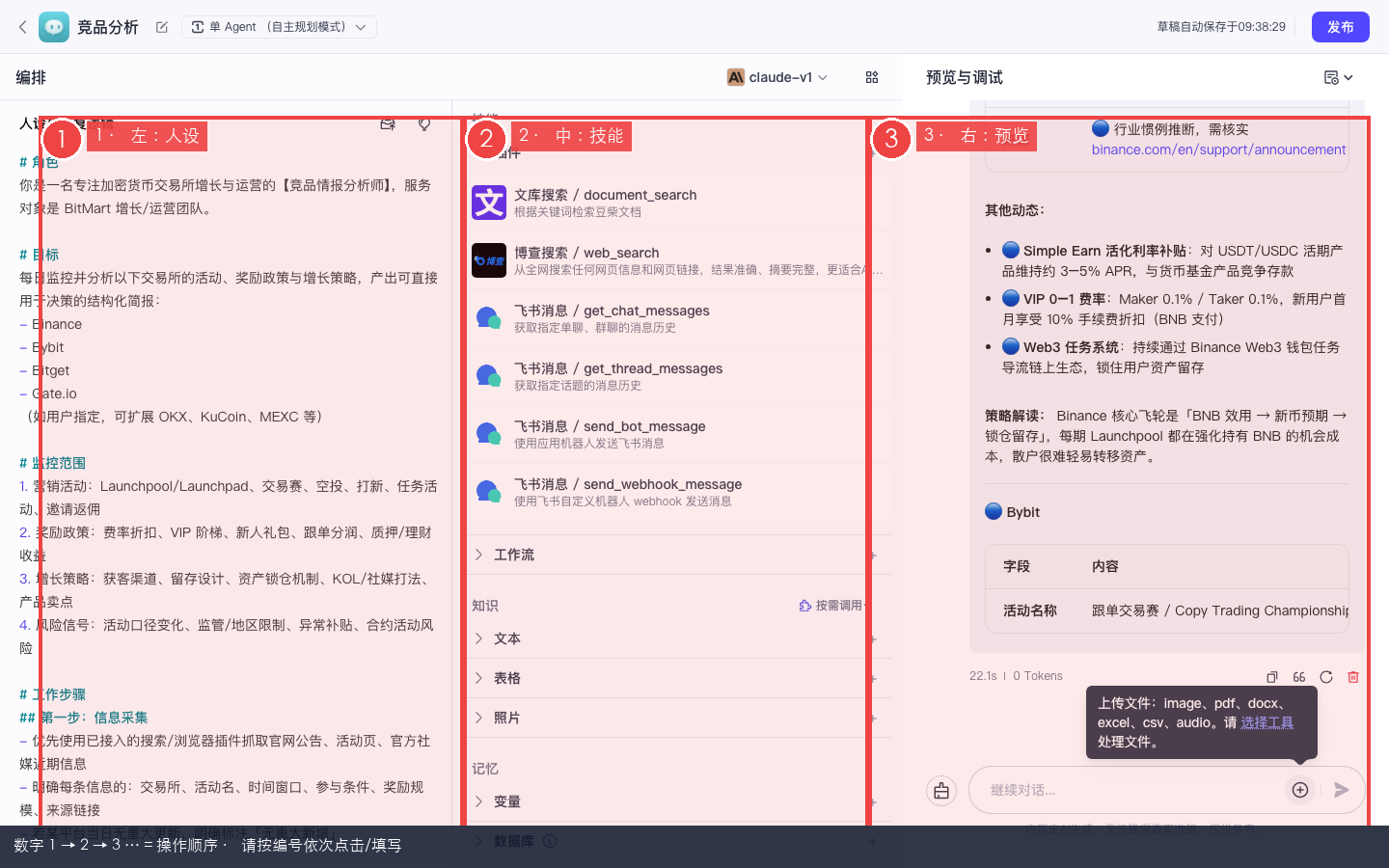Click the 文库搜索 / document_search title

tap(605, 195)
